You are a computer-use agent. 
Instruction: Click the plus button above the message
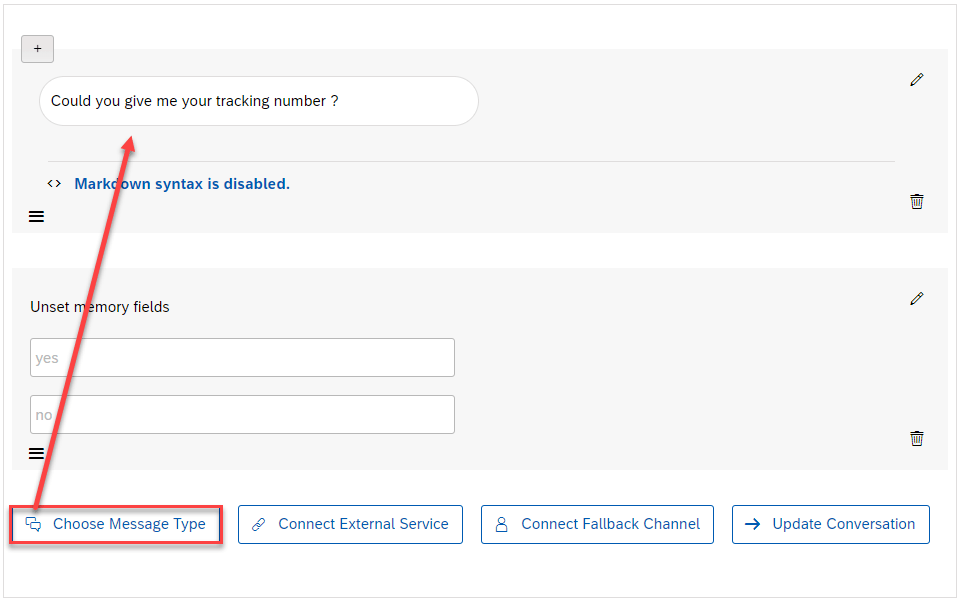[37, 49]
